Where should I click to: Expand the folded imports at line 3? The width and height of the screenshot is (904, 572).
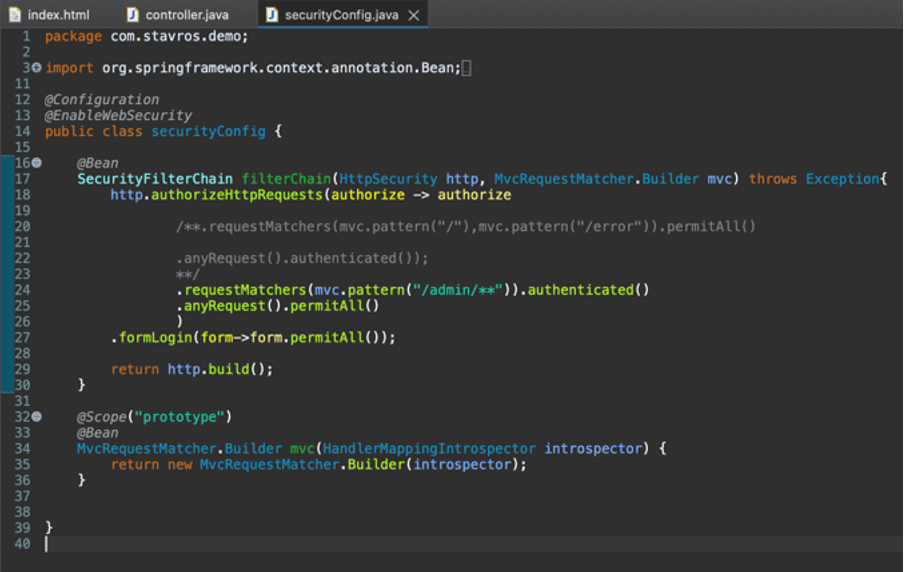click(37, 68)
